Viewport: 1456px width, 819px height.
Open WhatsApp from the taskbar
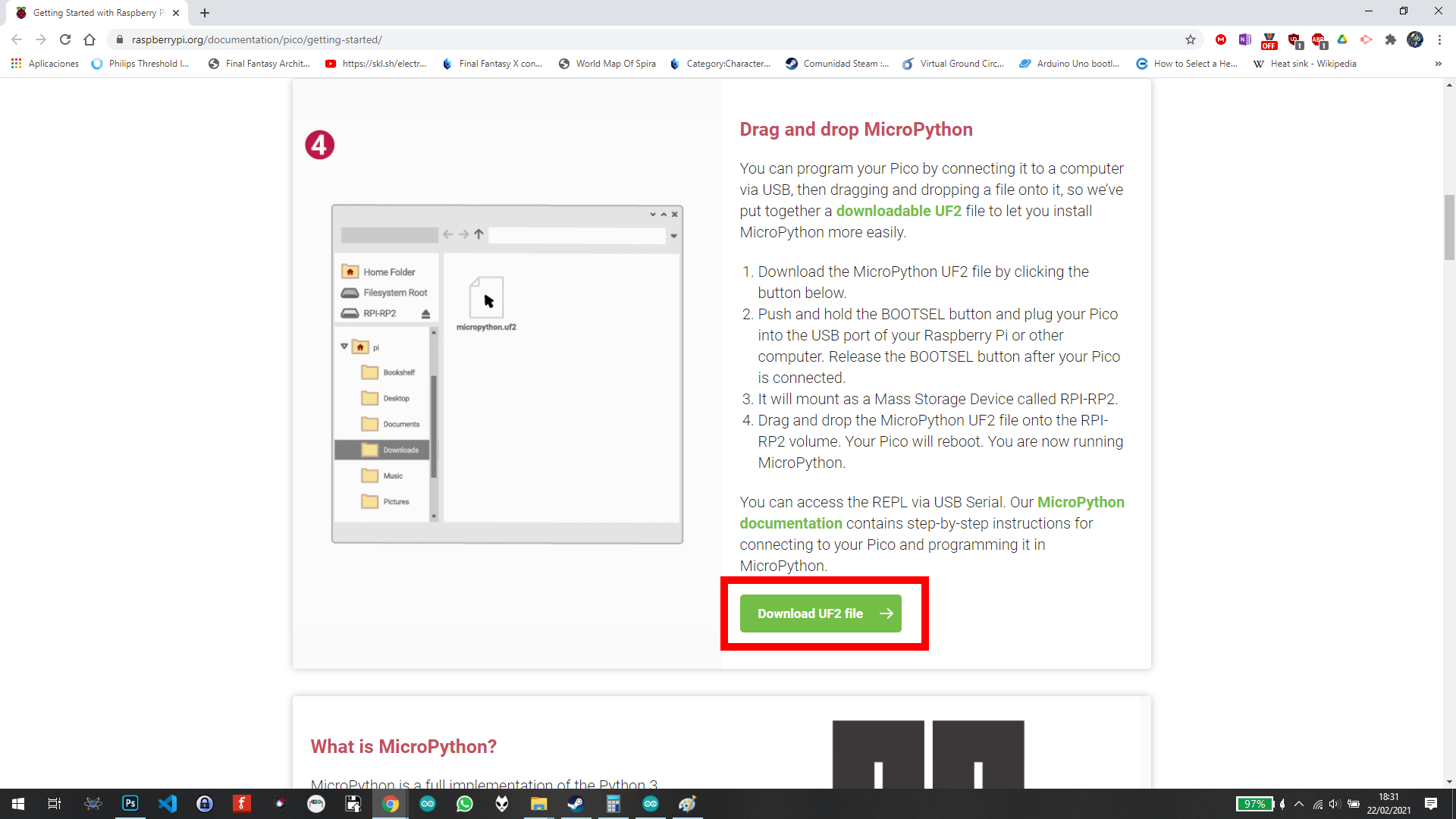pyautogui.click(x=465, y=804)
